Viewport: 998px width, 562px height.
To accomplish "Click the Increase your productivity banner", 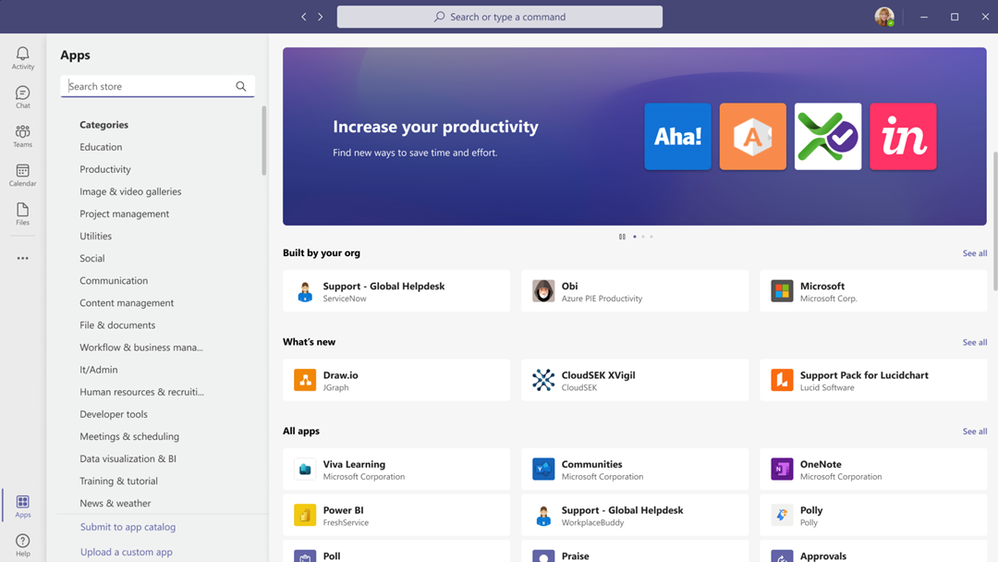I will tap(635, 136).
